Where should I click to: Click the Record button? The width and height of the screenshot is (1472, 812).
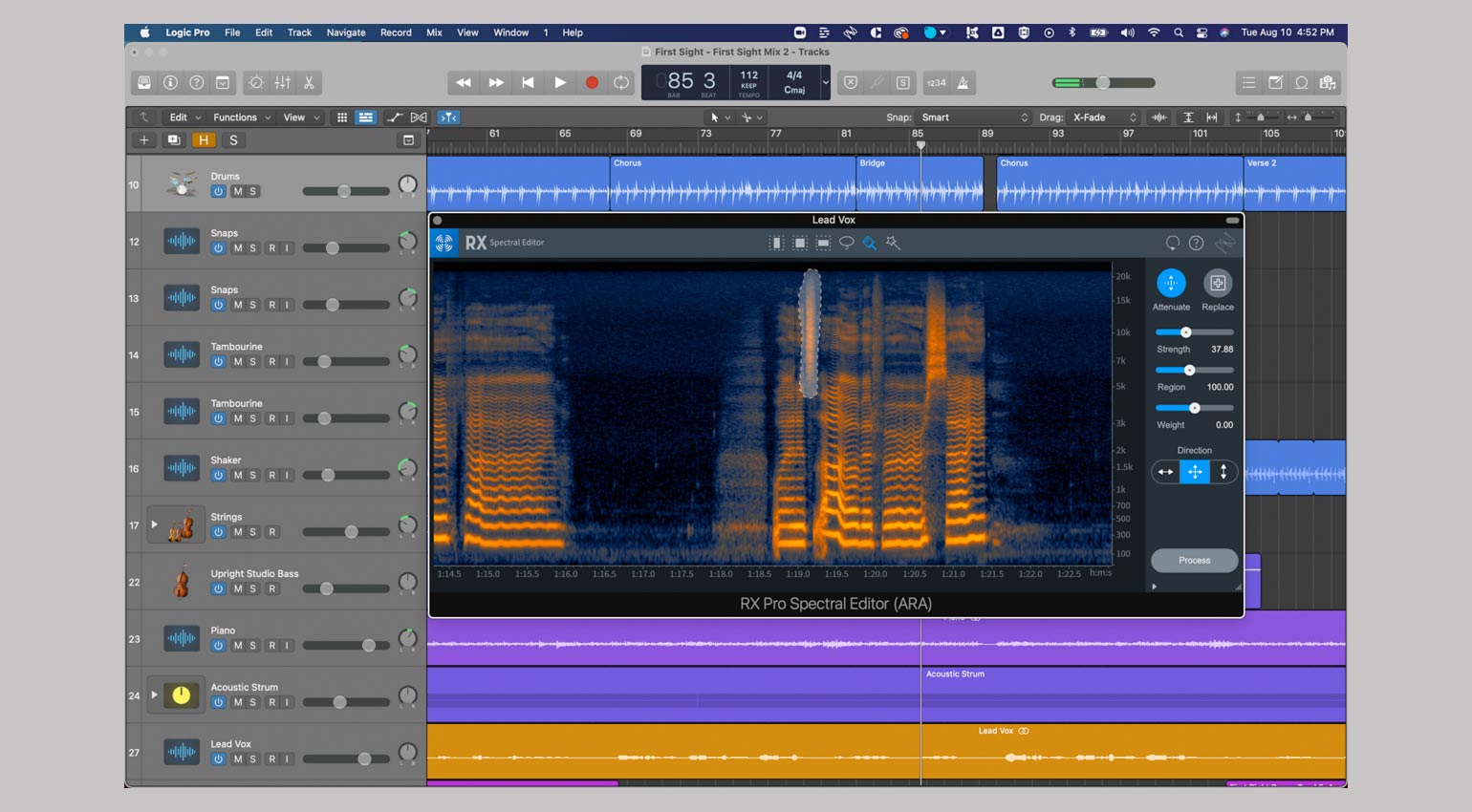[x=592, y=83]
